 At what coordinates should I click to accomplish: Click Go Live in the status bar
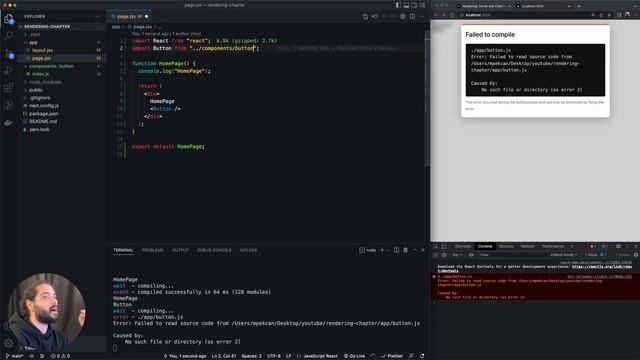(x=354, y=356)
